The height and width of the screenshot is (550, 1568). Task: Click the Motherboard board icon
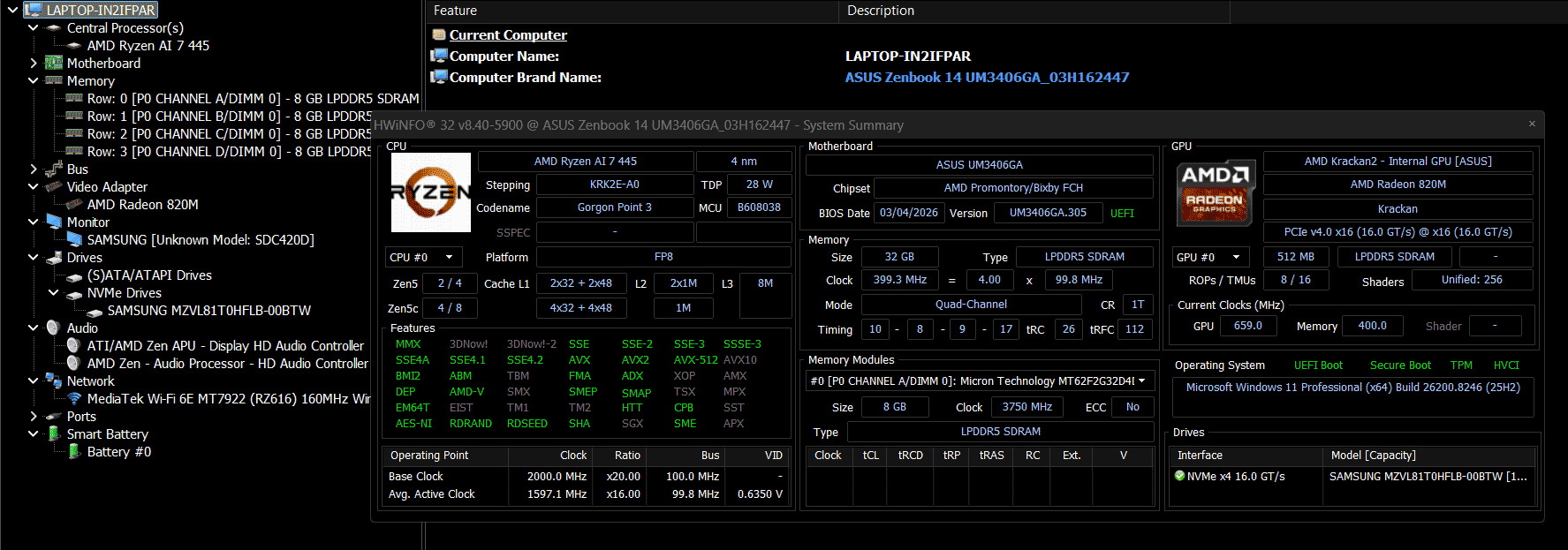[54, 64]
